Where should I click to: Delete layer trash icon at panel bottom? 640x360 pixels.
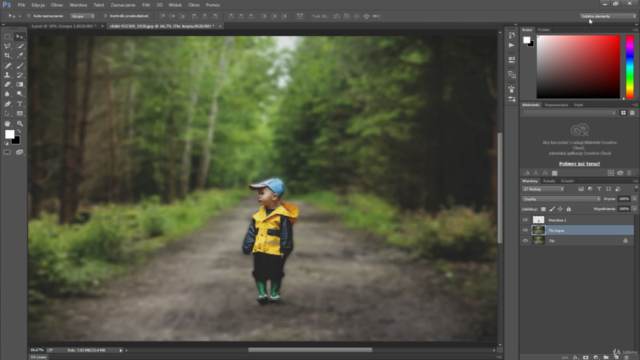coord(627,358)
